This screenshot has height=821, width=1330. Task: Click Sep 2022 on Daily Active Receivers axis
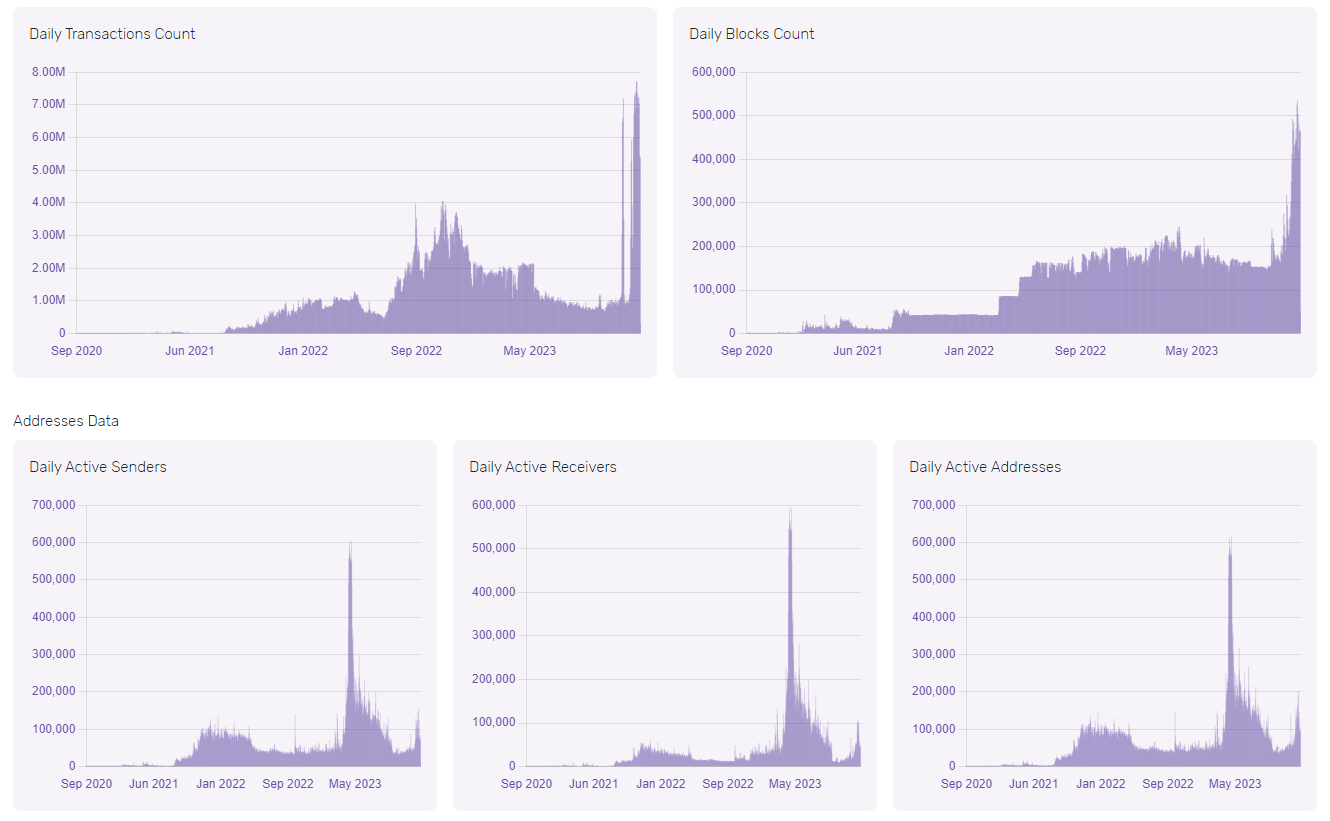point(728,784)
